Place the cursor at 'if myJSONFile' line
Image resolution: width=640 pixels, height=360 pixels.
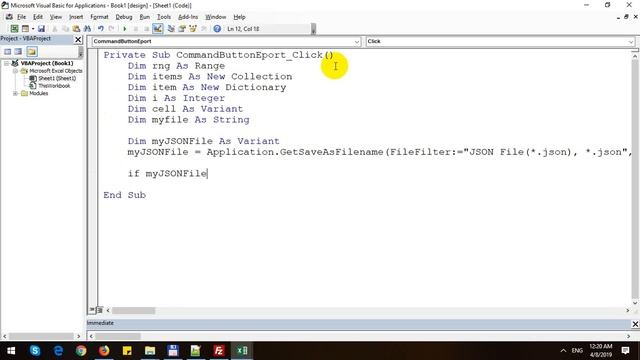(167, 173)
